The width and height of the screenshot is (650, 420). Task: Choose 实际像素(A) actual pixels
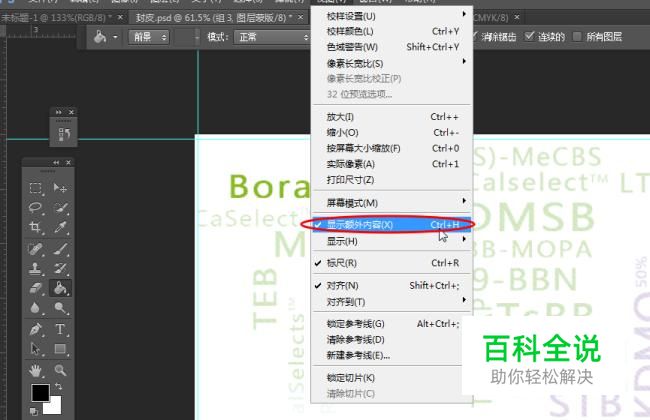tap(392, 164)
